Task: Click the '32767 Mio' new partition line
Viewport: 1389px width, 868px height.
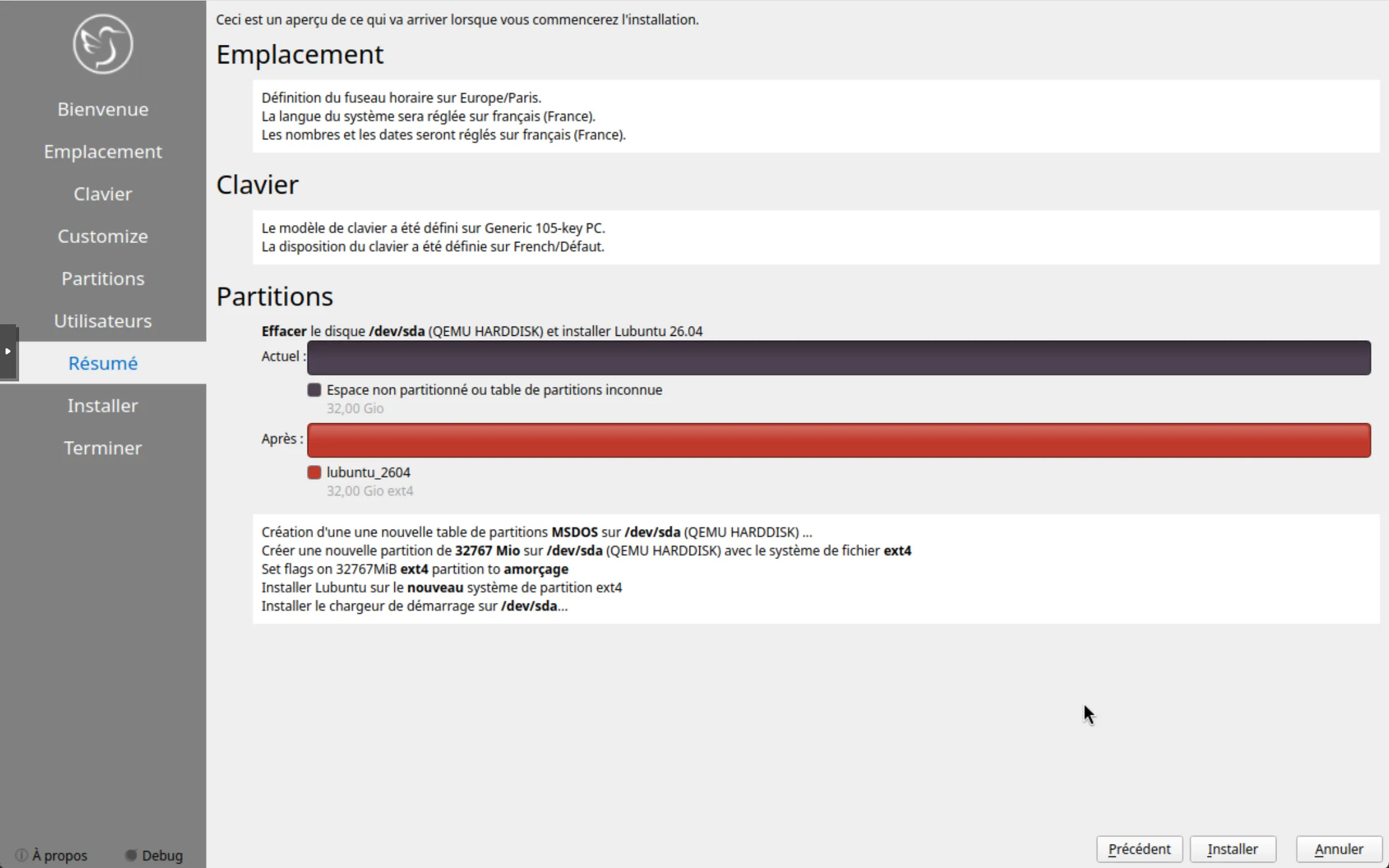Action: (x=586, y=551)
